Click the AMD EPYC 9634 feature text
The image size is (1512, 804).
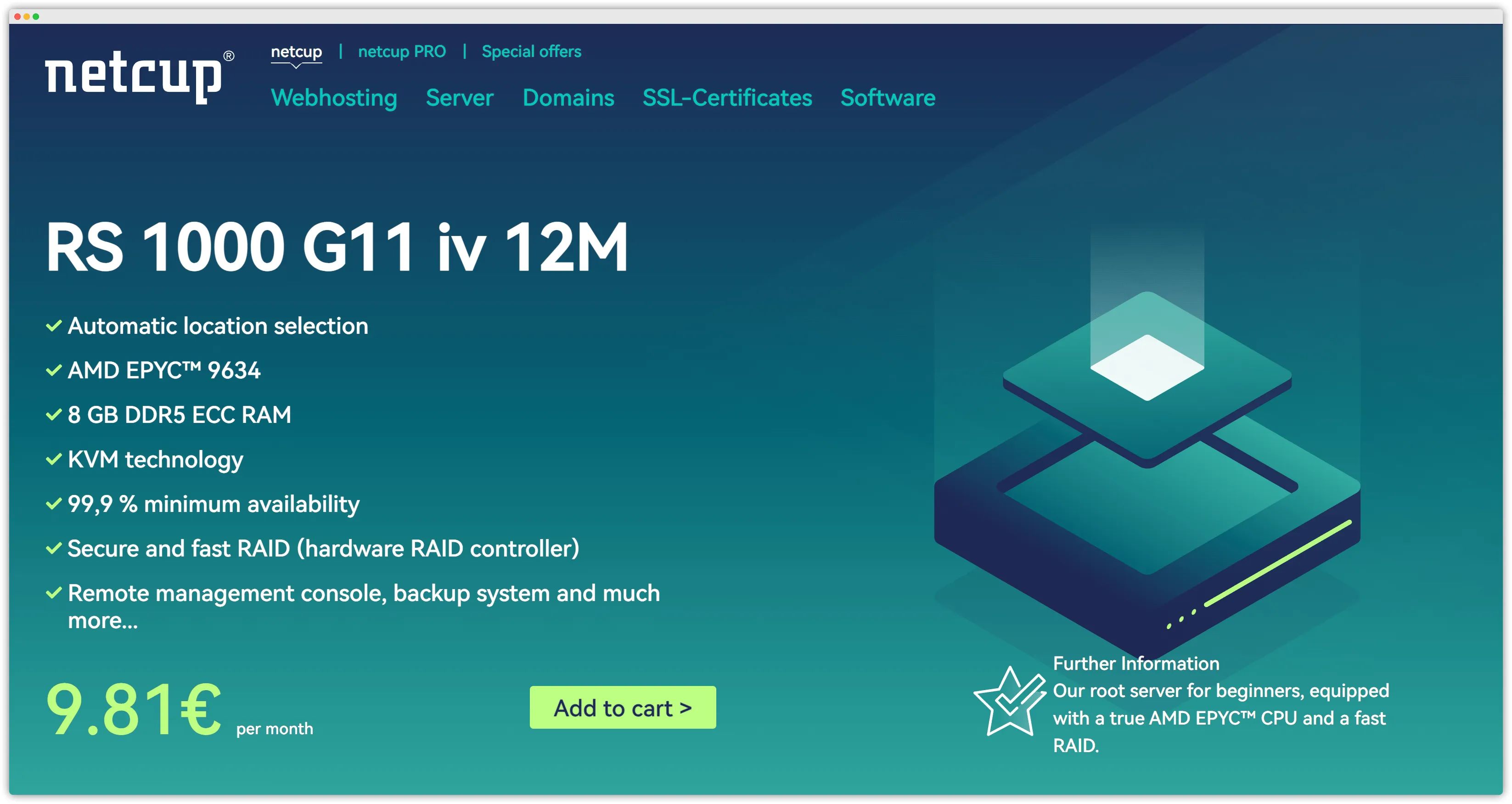[x=164, y=370]
